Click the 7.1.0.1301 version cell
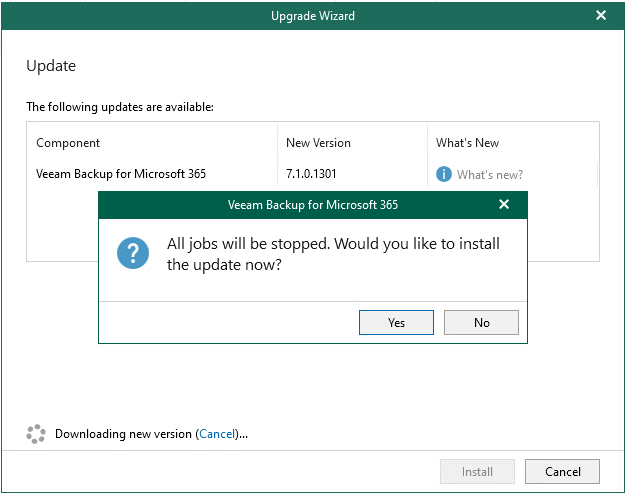 point(311,174)
